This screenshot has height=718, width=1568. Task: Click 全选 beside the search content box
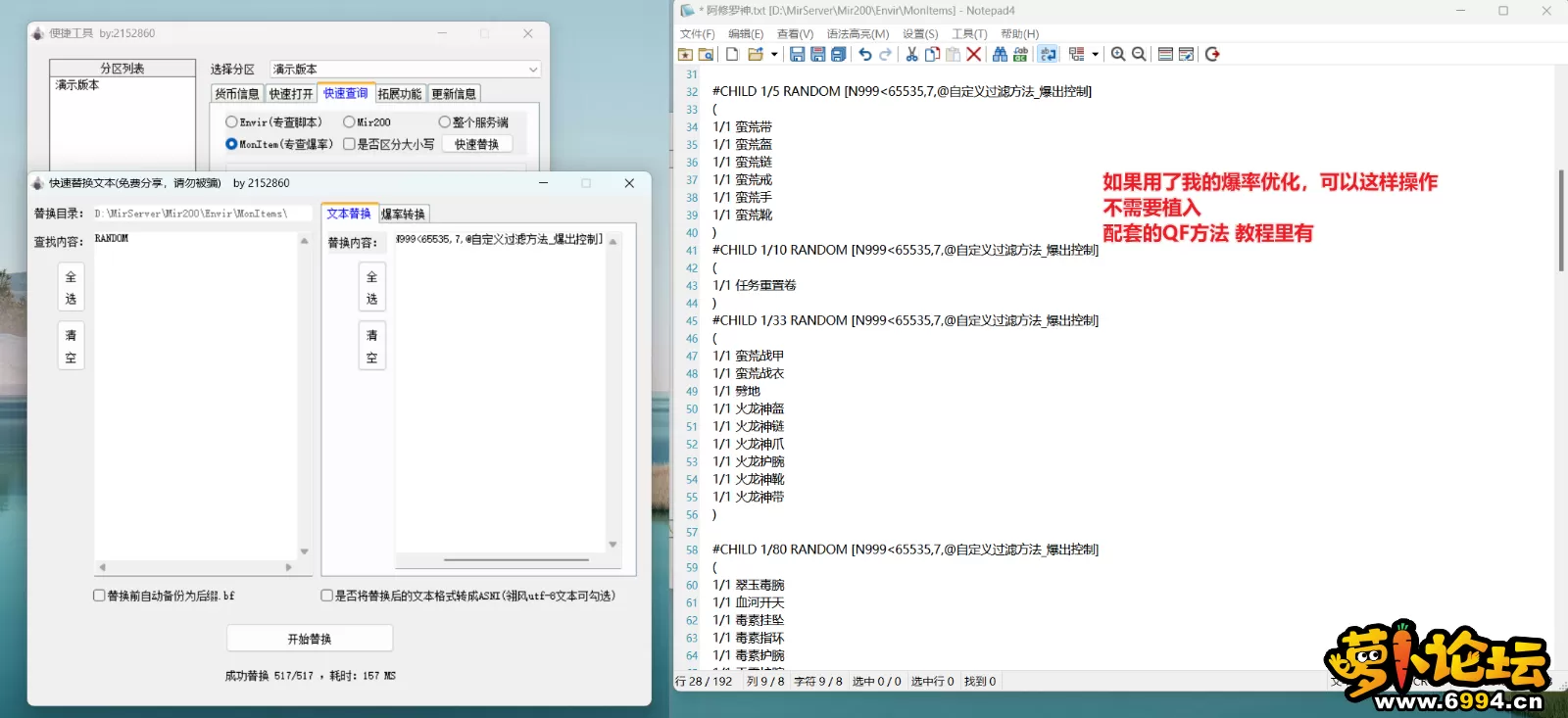(71, 288)
